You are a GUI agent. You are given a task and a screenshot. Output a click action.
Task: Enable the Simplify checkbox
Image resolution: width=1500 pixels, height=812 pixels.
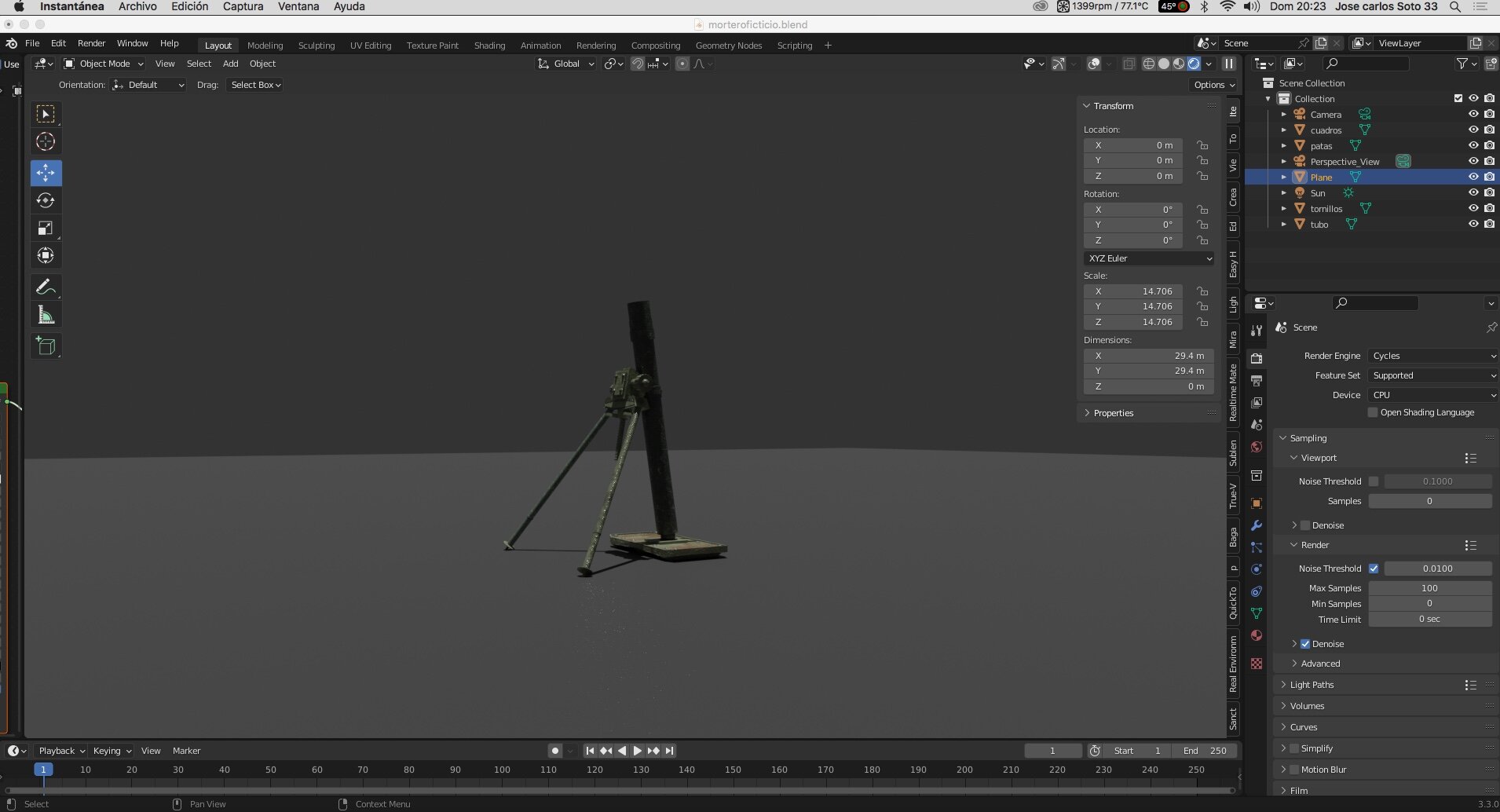pos(1294,748)
